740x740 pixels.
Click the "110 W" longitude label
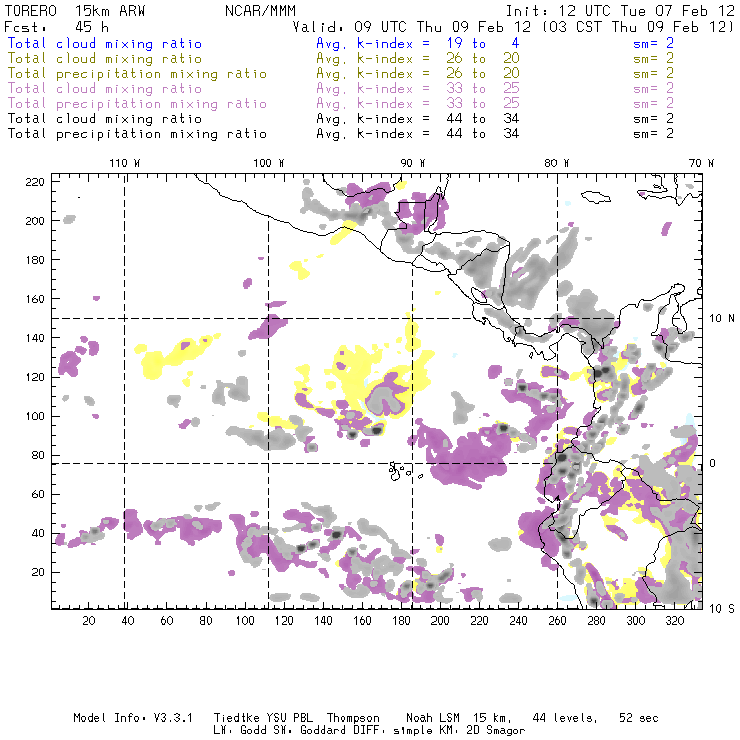pos(125,163)
